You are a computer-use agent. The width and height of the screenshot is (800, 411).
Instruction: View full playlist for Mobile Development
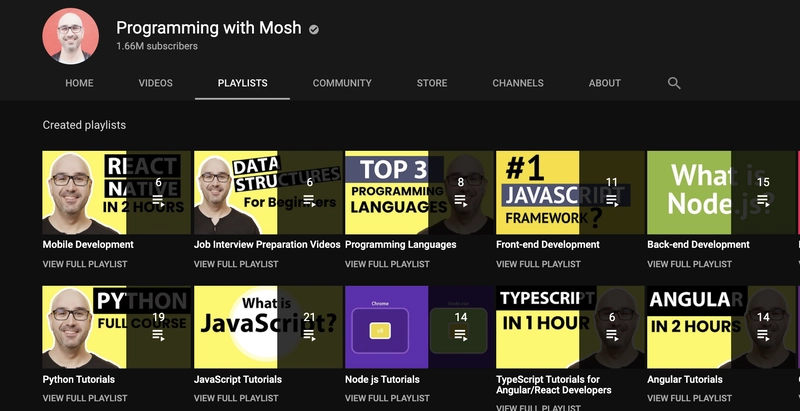click(85, 264)
